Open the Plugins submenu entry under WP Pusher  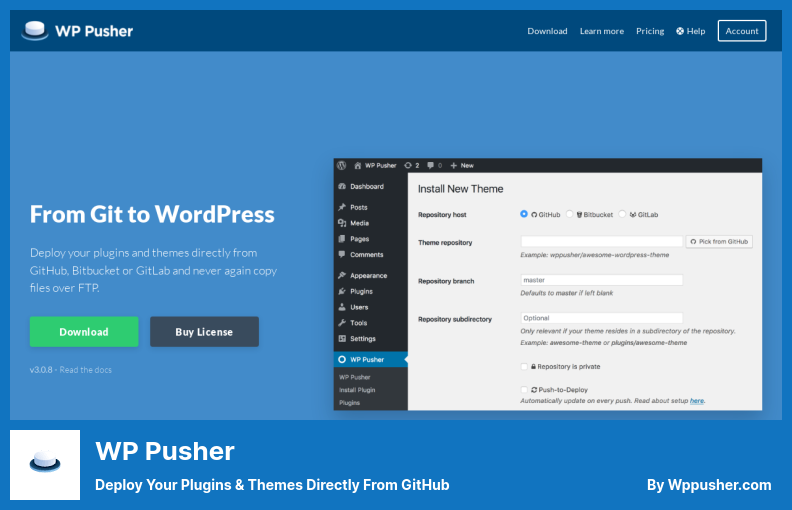[x=350, y=402]
